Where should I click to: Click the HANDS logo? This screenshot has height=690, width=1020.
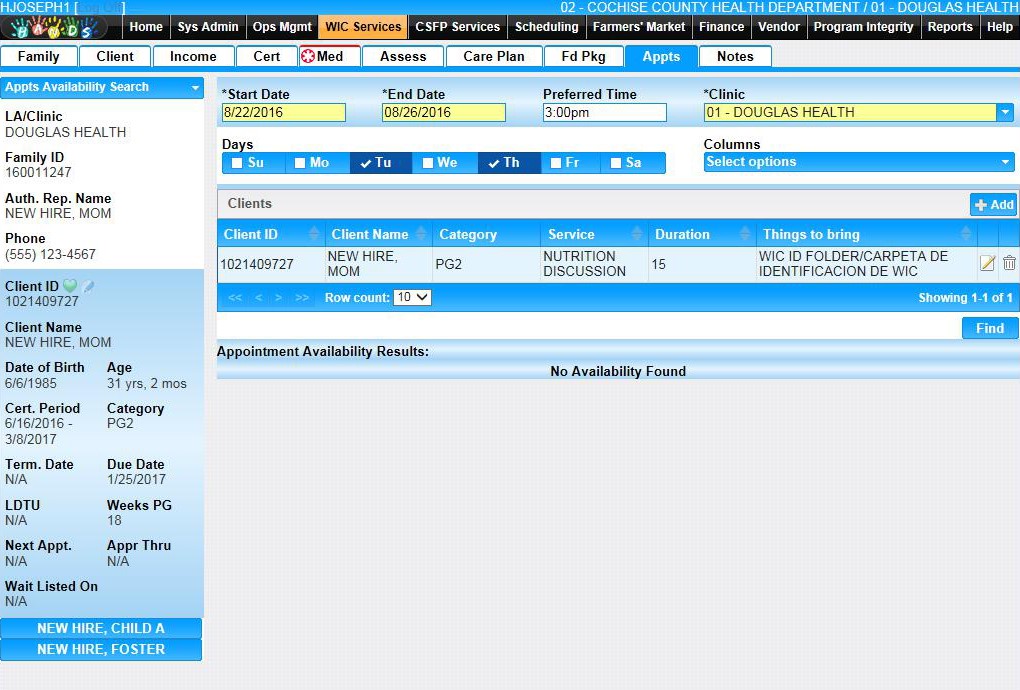(x=58, y=27)
